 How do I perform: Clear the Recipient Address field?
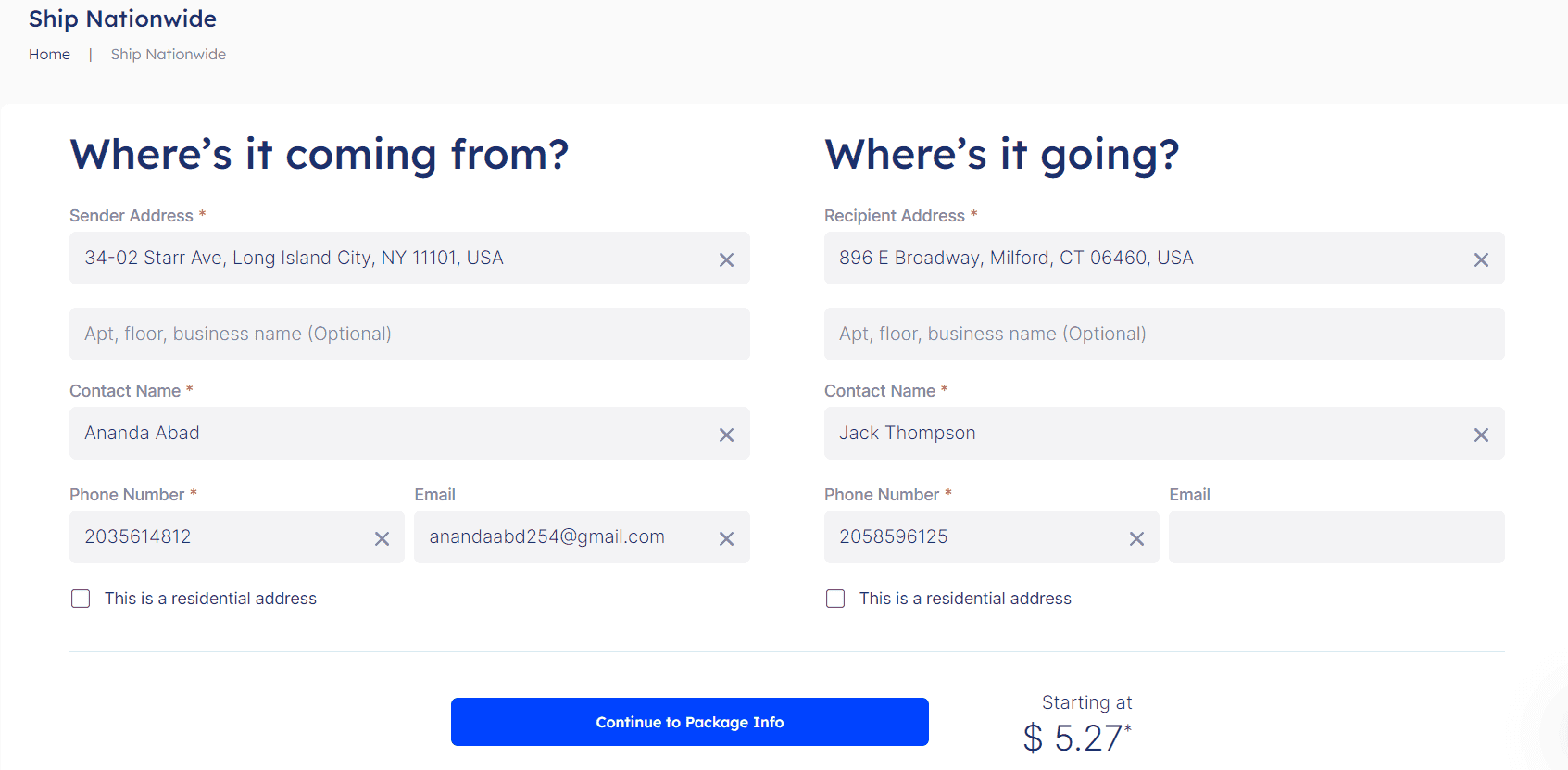point(1481,259)
